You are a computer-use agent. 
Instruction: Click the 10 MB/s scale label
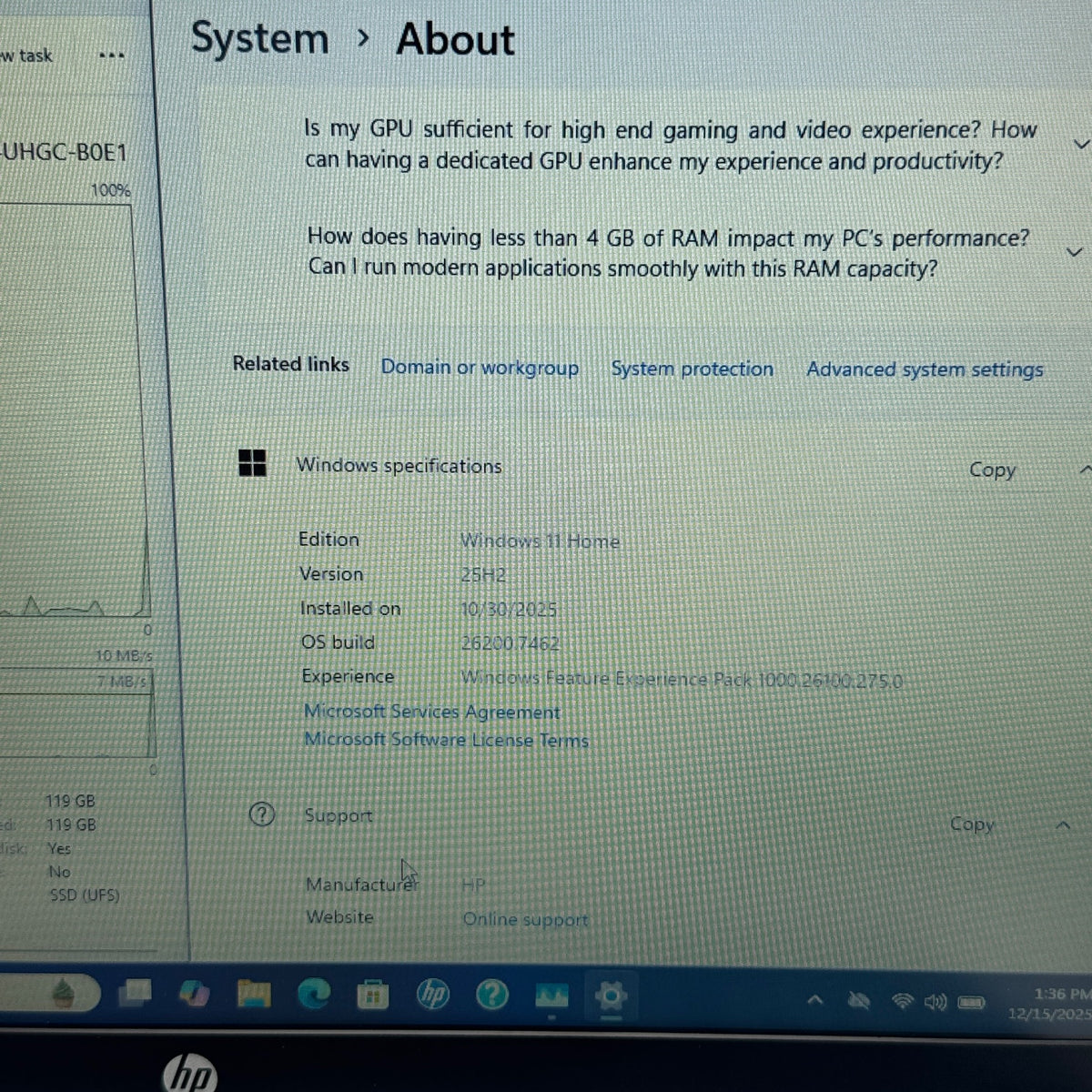point(124,655)
